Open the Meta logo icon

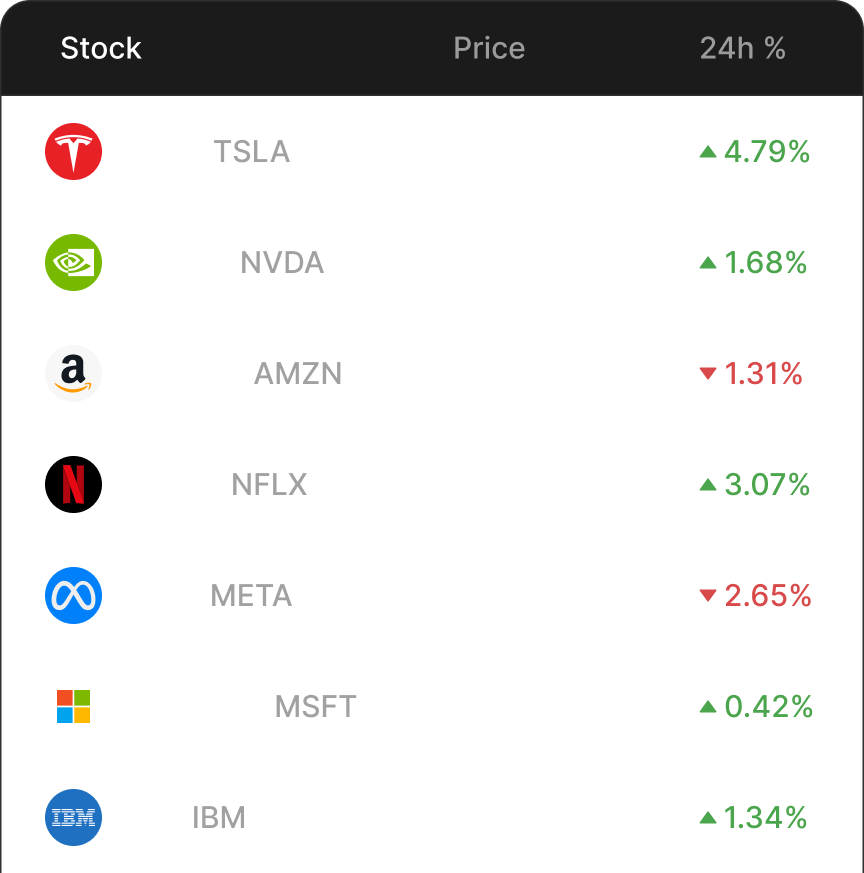[74, 596]
